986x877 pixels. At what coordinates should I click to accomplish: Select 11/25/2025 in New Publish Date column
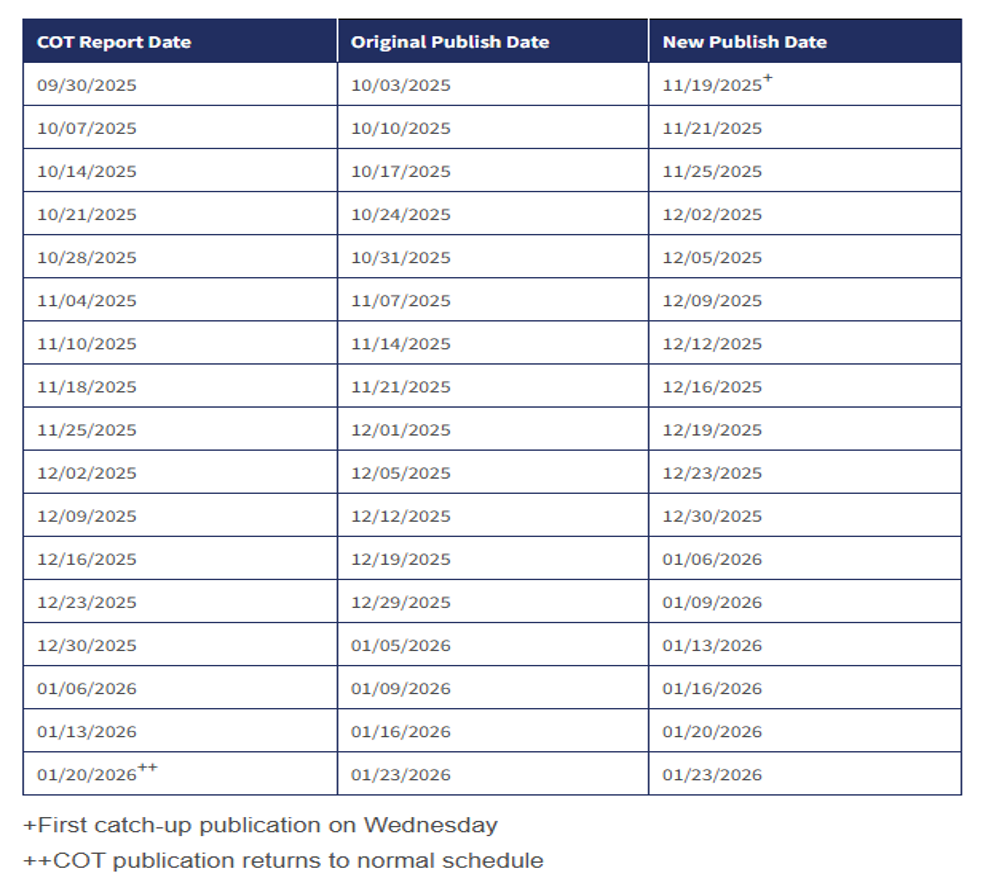pyautogui.click(x=712, y=172)
